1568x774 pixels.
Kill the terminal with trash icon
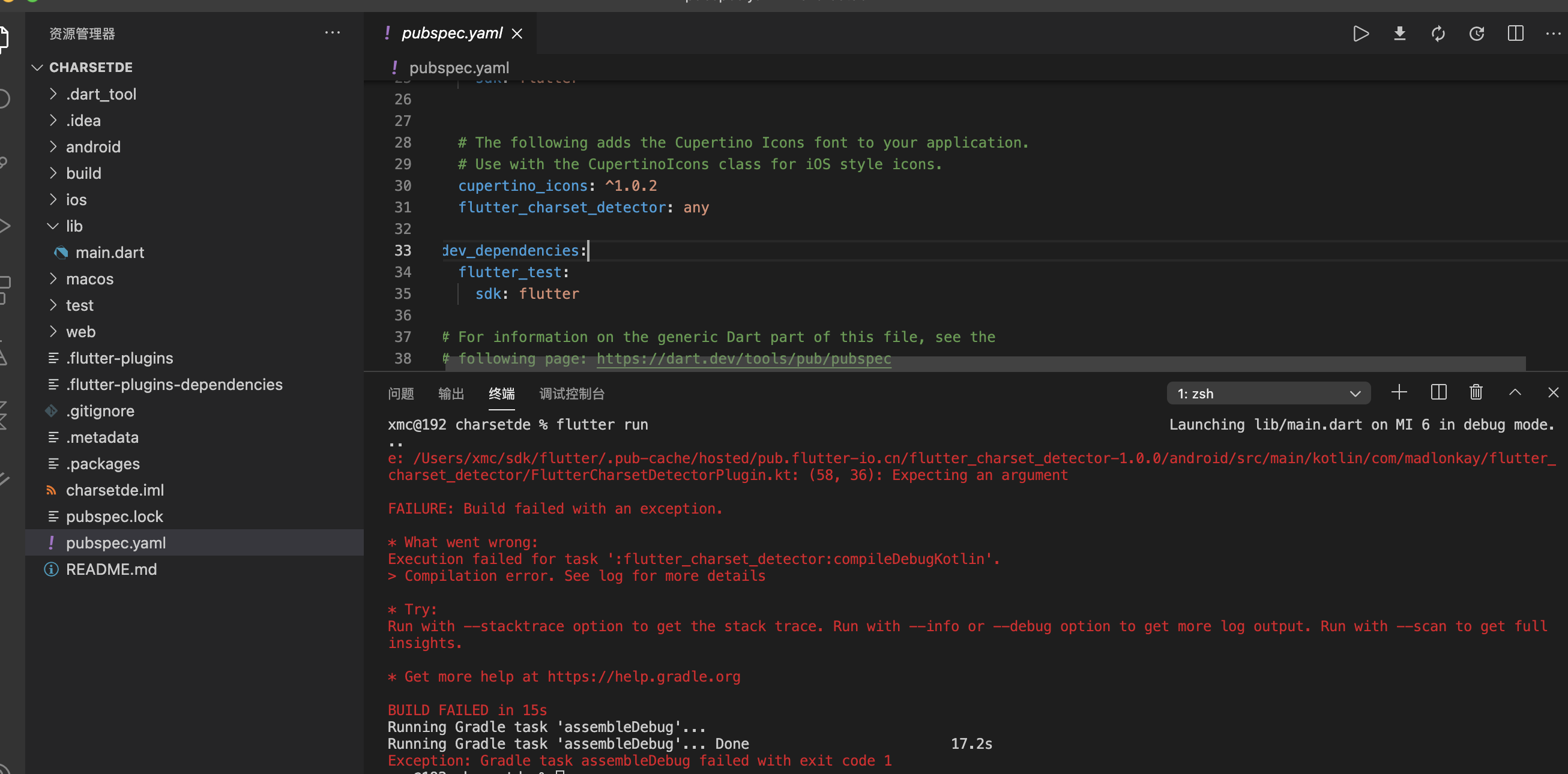[x=1476, y=392]
